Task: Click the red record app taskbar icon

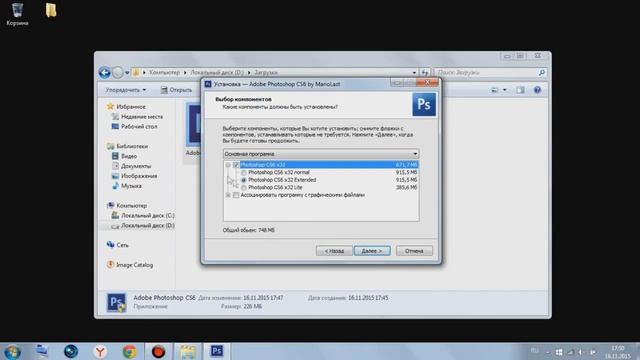Action: click(x=158, y=351)
